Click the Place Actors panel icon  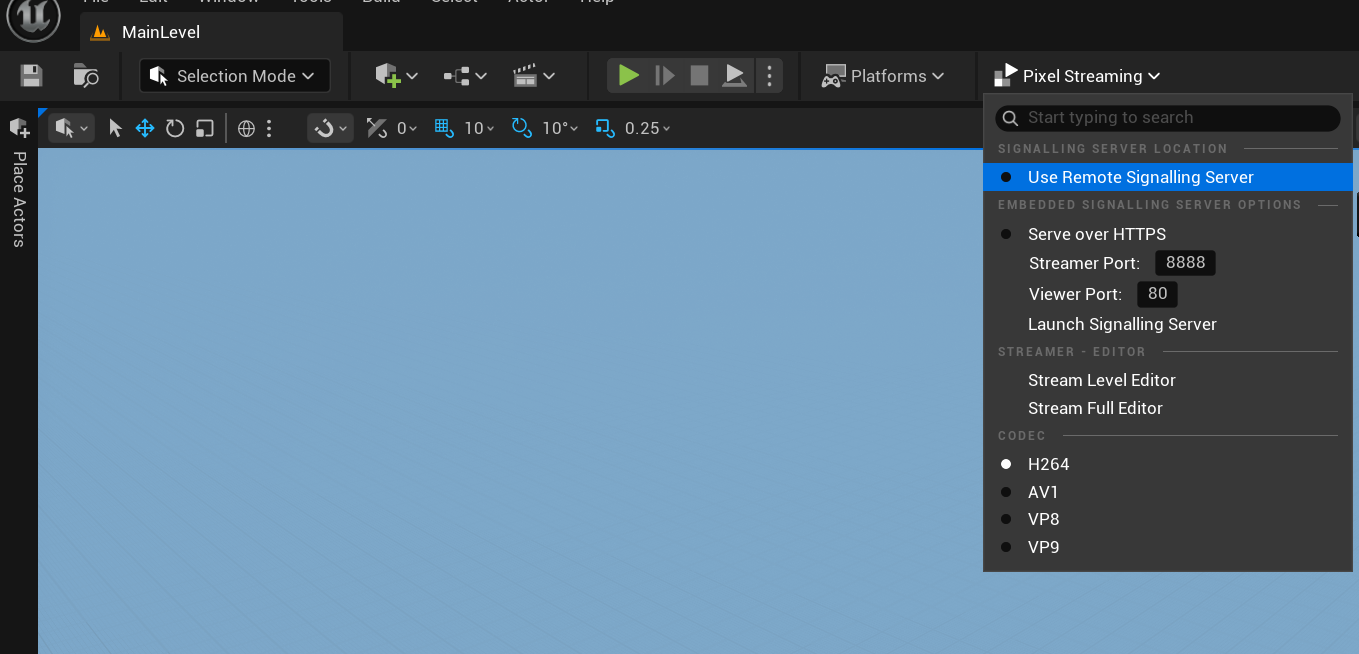tap(19, 128)
